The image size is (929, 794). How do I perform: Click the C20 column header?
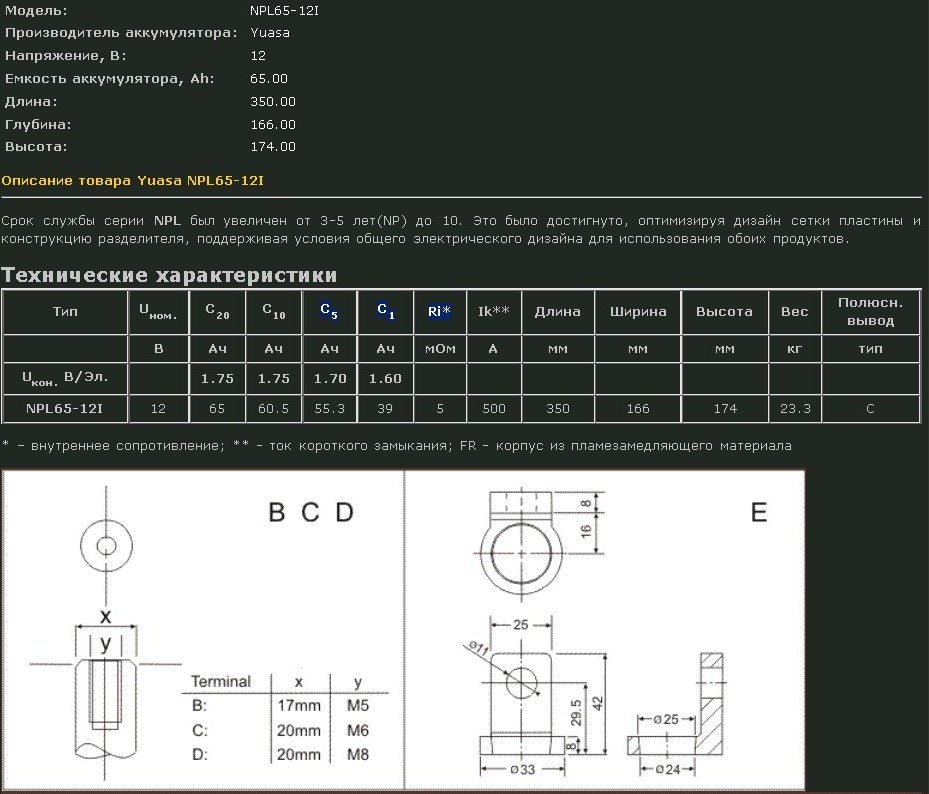coord(217,311)
